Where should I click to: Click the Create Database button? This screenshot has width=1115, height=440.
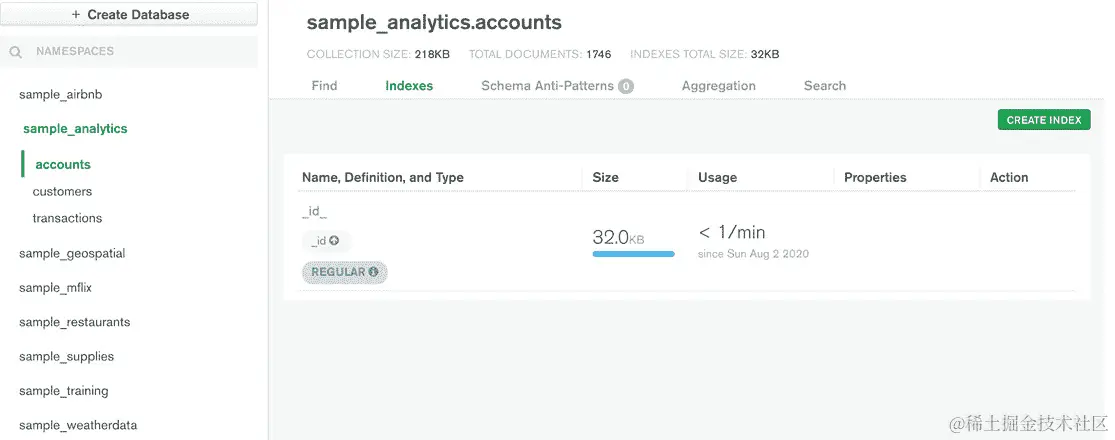click(129, 14)
